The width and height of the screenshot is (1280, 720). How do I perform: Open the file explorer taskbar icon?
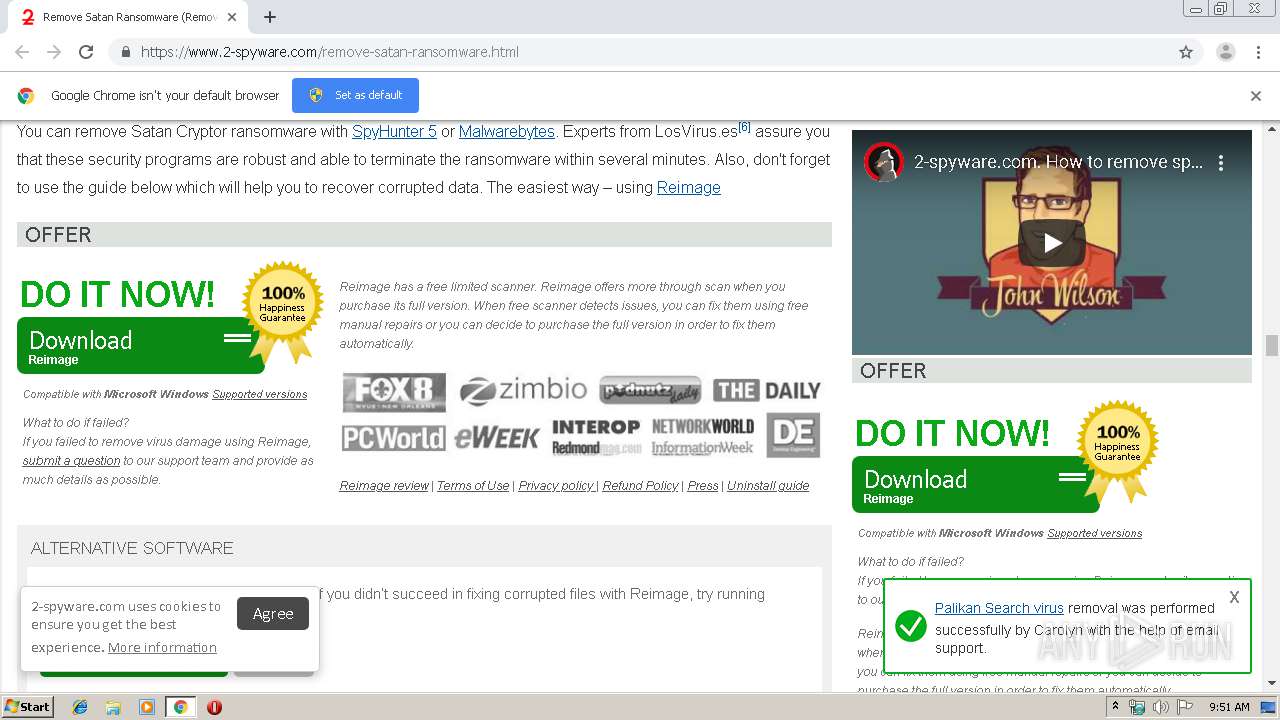pos(113,707)
